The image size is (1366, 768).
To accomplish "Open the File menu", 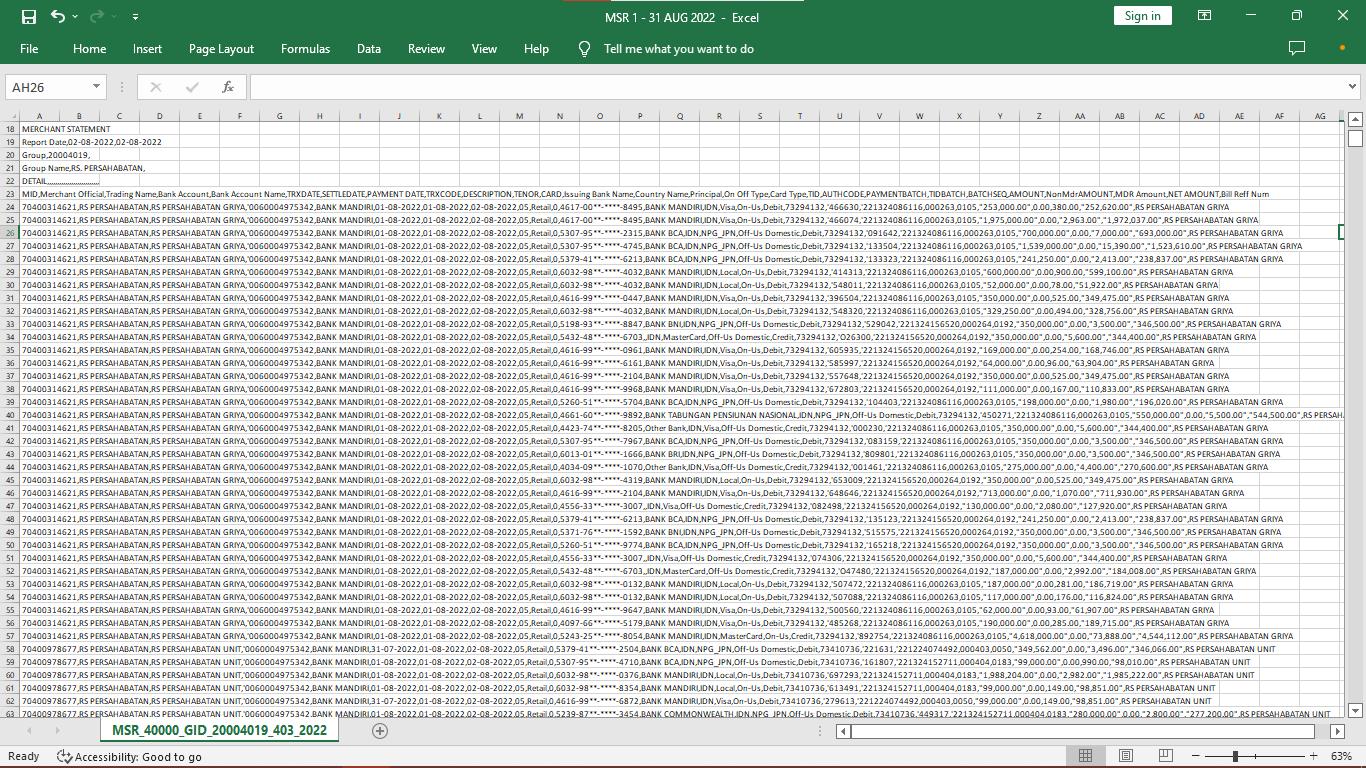I will (29, 48).
